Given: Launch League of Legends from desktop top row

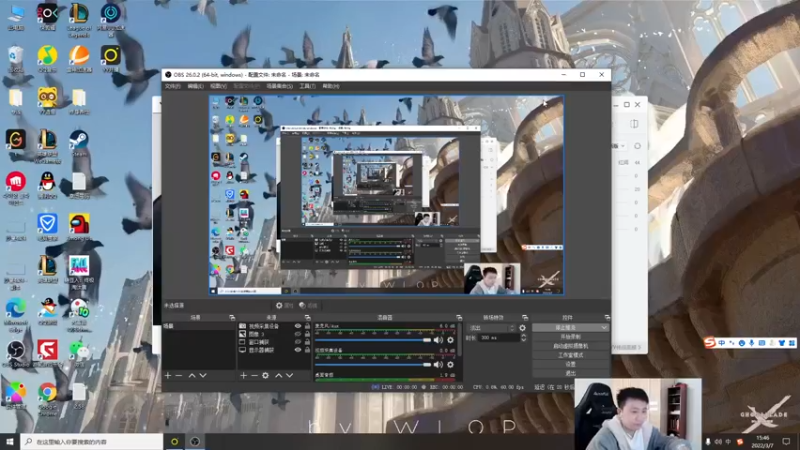Looking at the screenshot, I should click(79, 19).
